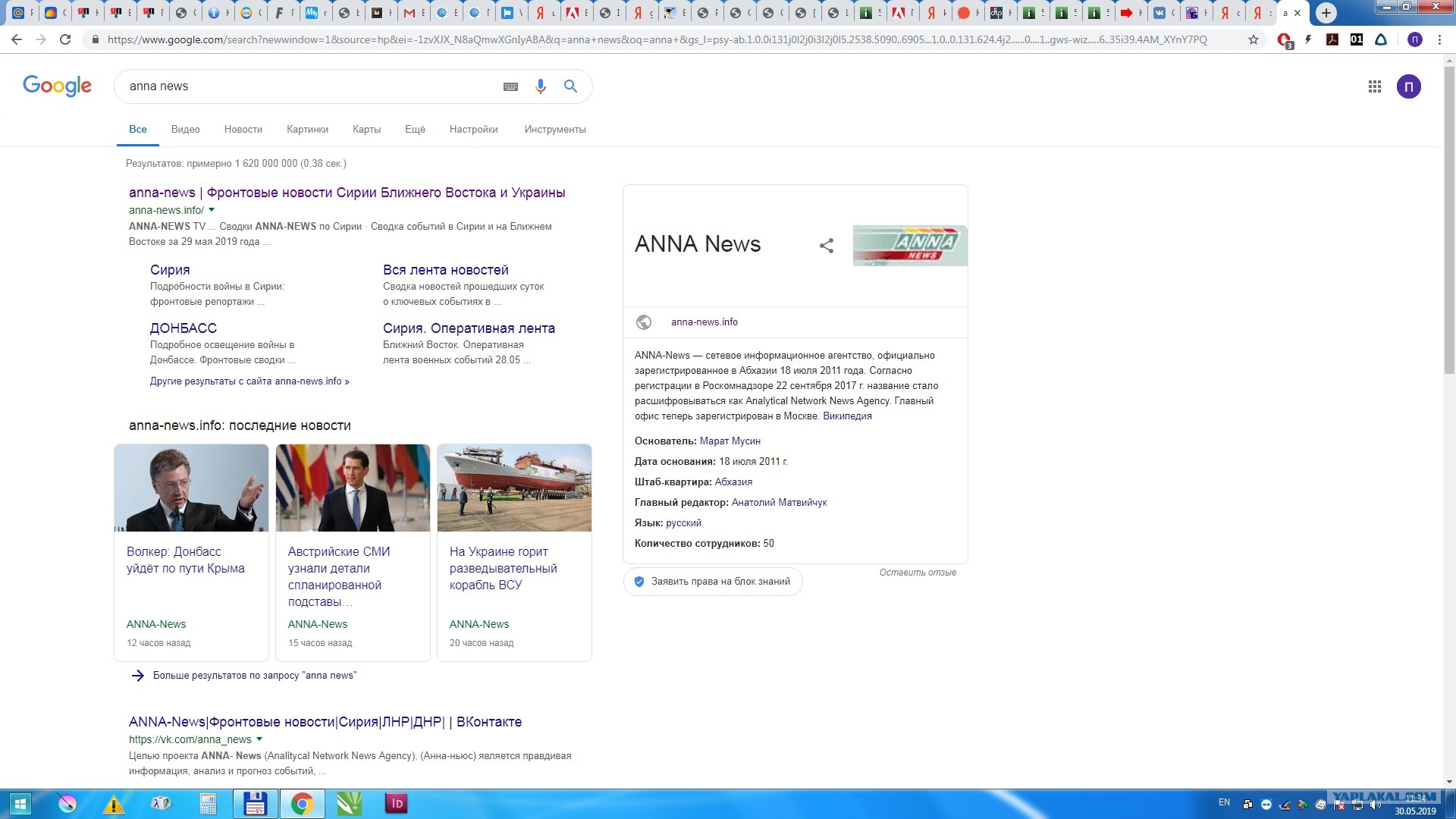Switch to the Карты tab
Image resolution: width=1456 pixels, height=819 pixels.
[367, 130]
